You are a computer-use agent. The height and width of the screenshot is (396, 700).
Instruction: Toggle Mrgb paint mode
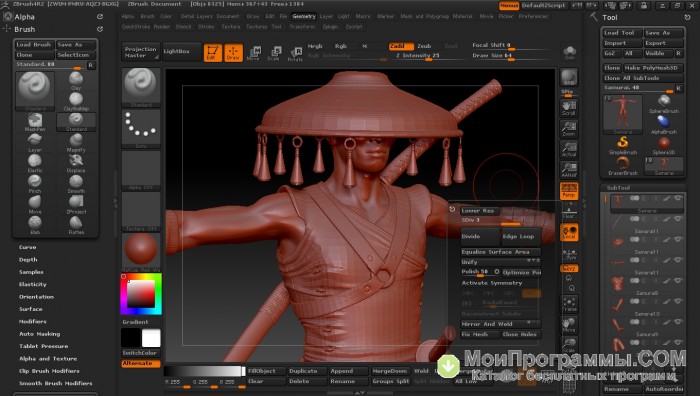tap(315, 46)
